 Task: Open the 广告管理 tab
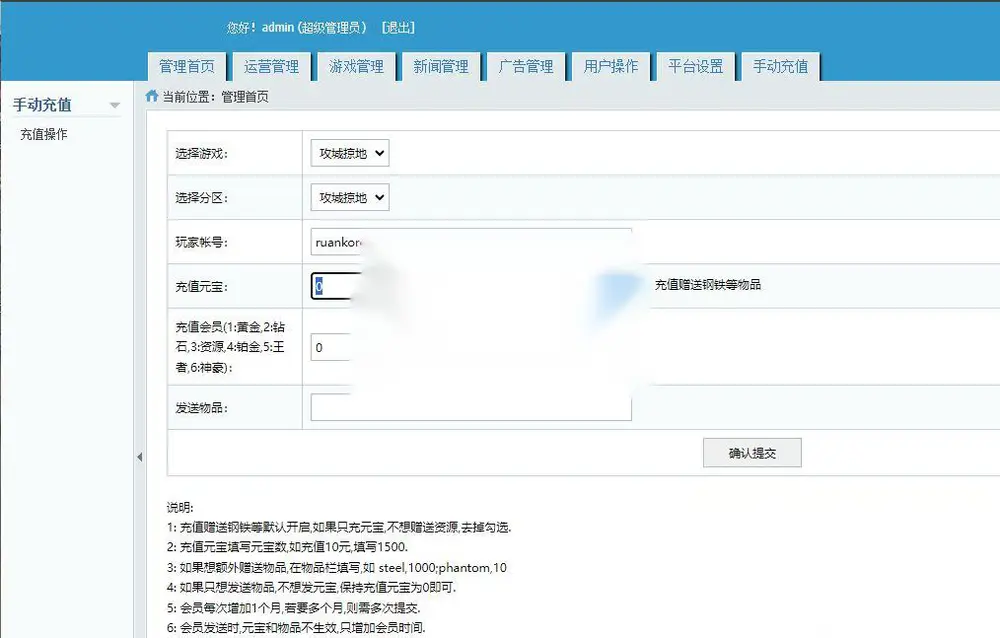(x=526, y=66)
